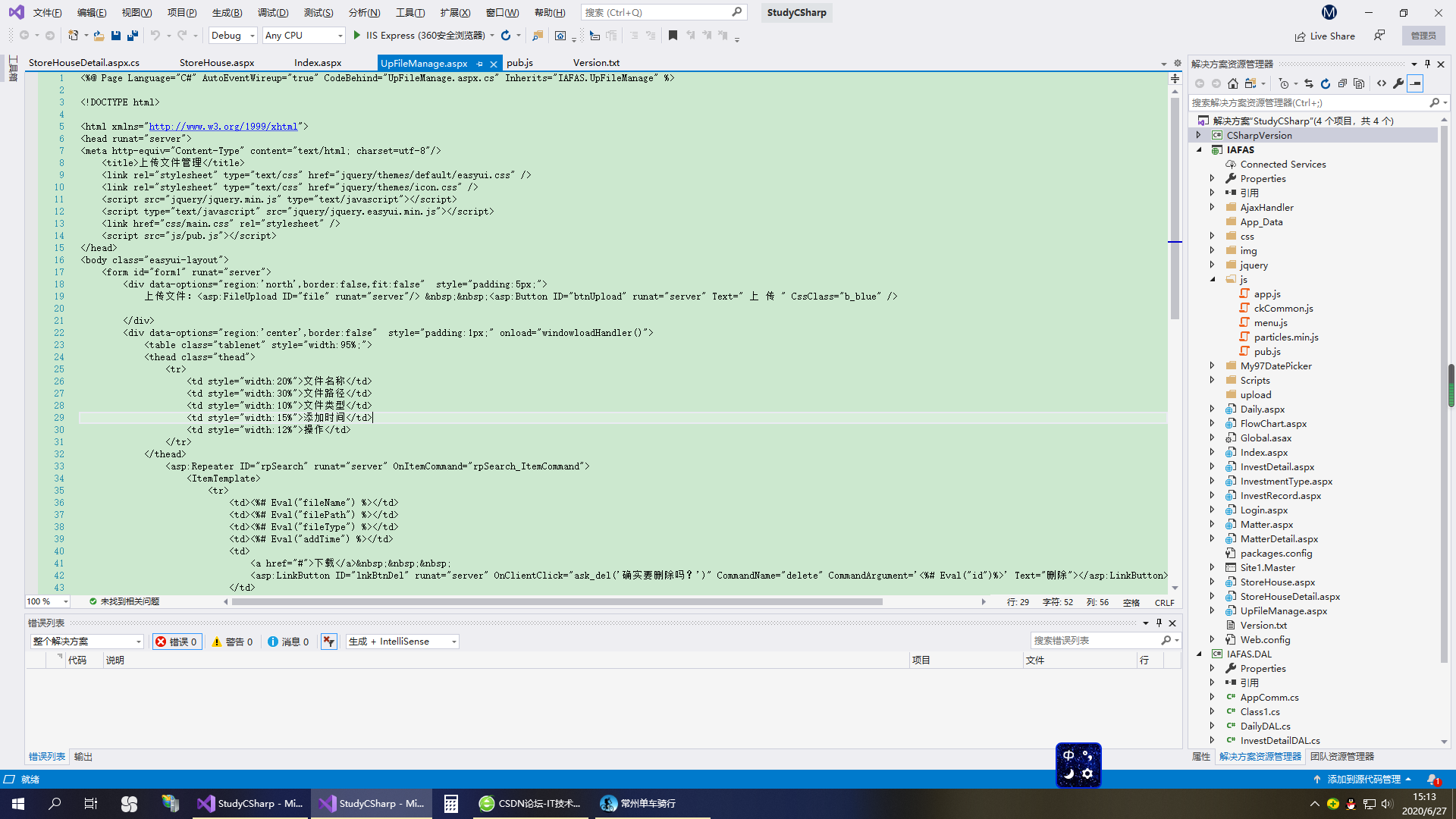Click View Code icon in Solution Explorer
Image resolution: width=1456 pixels, height=819 pixels.
pyautogui.click(x=1382, y=83)
